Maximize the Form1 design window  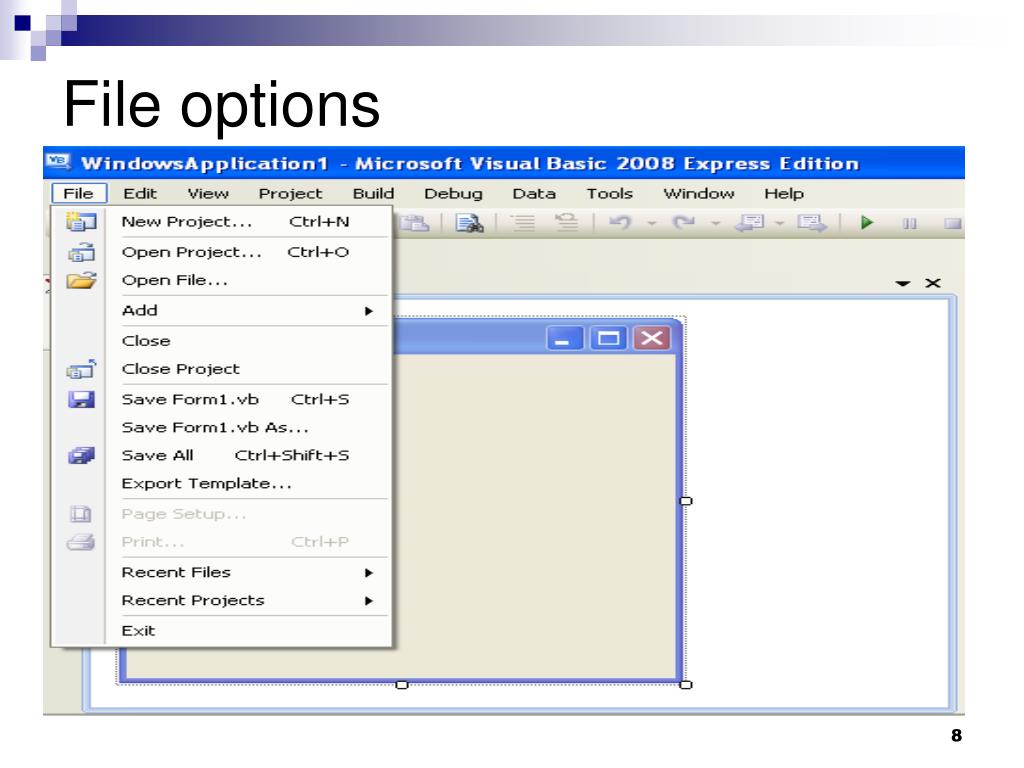pyautogui.click(x=608, y=338)
